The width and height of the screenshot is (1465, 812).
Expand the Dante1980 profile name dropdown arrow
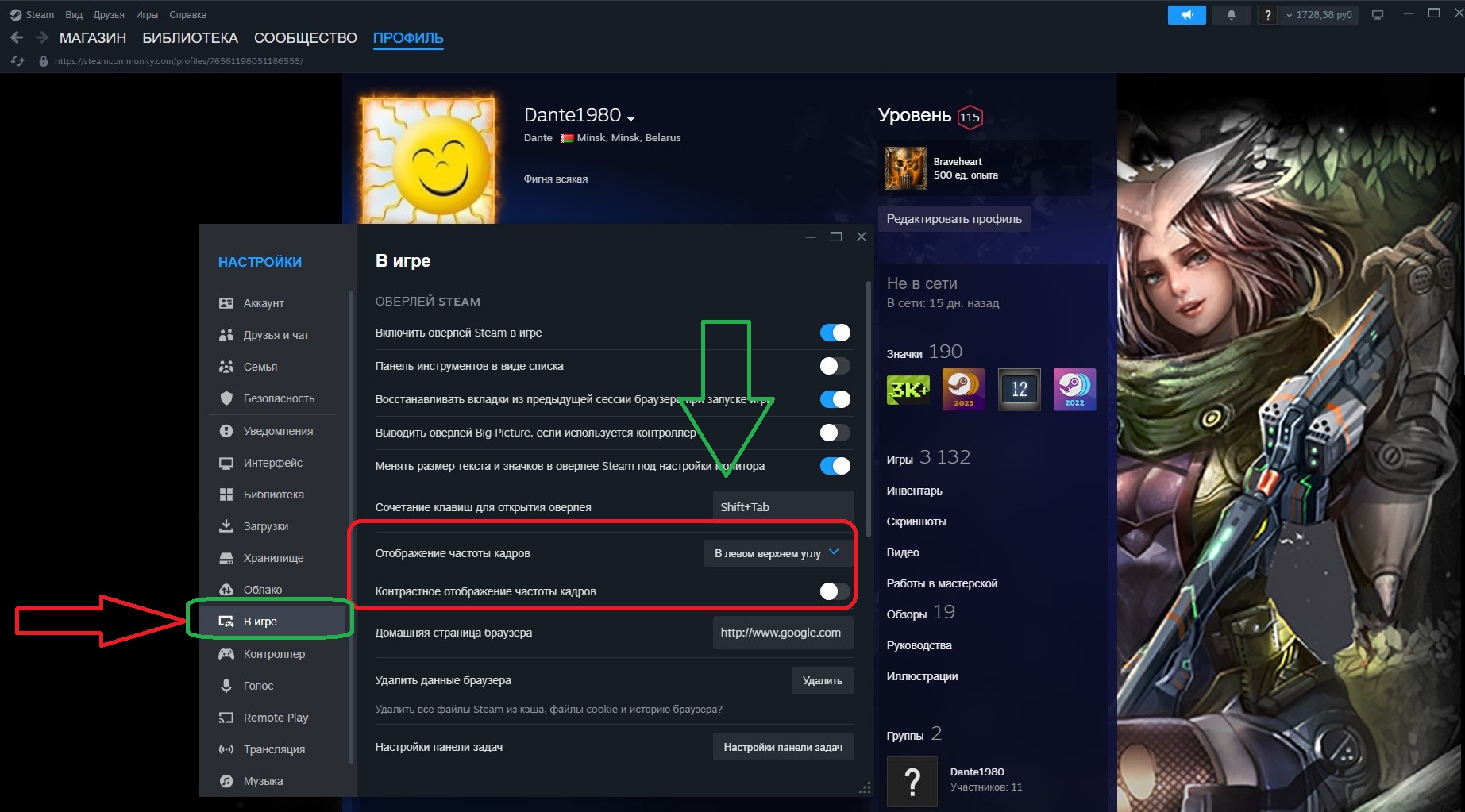(631, 119)
